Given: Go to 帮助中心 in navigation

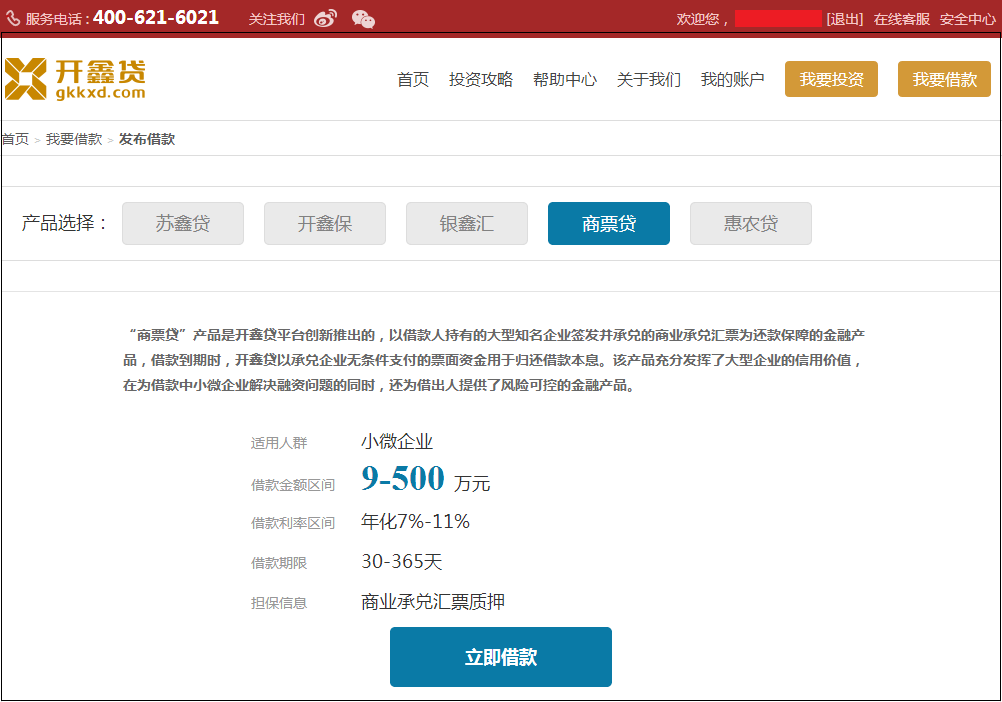Looking at the screenshot, I should [x=565, y=80].
